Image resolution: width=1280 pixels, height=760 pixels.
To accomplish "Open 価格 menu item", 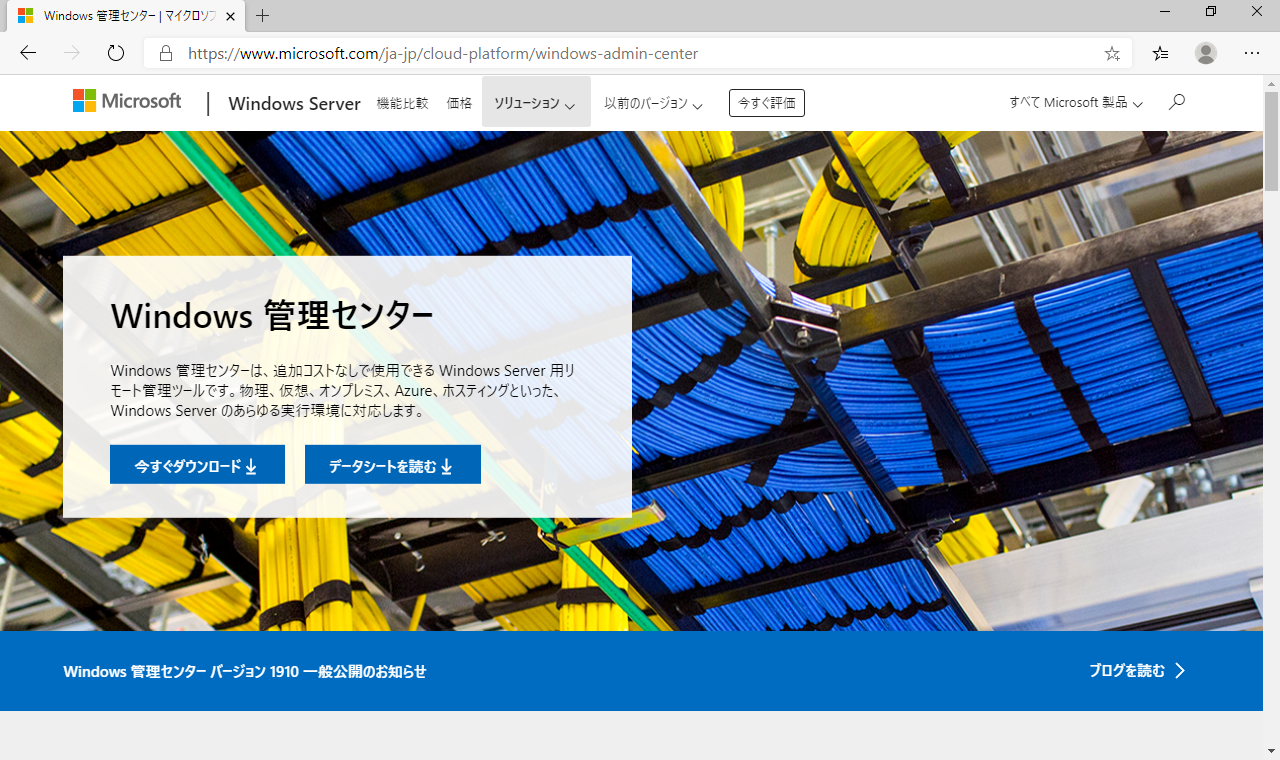I will (459, 103).
